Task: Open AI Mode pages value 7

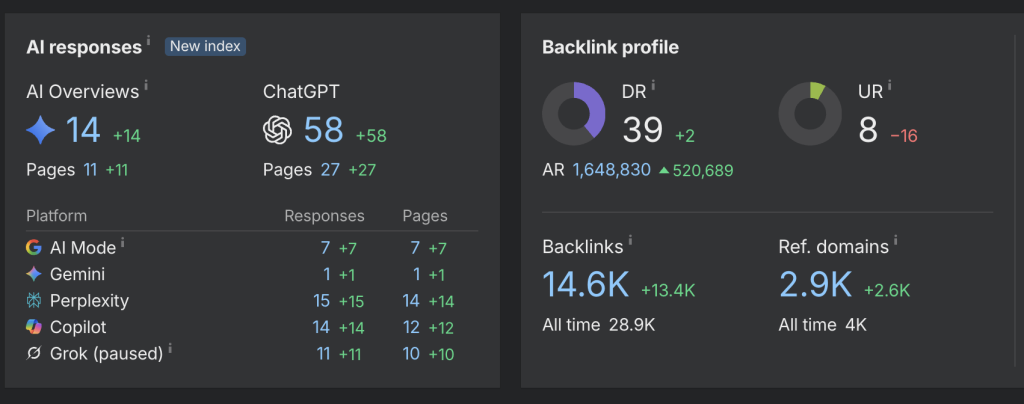Action: (x=415, y=248)
